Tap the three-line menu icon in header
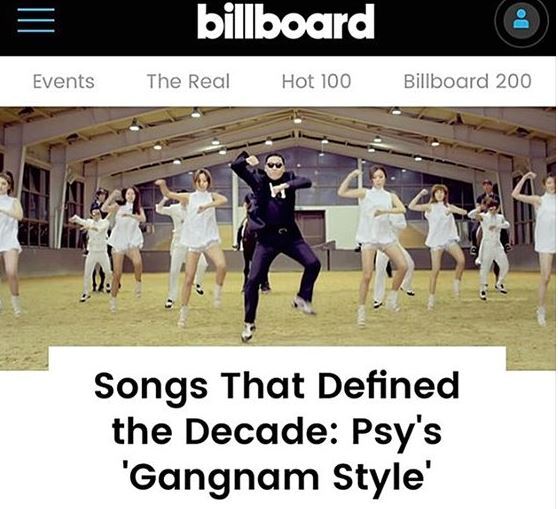The image size is (558, 509). point(36,20)
